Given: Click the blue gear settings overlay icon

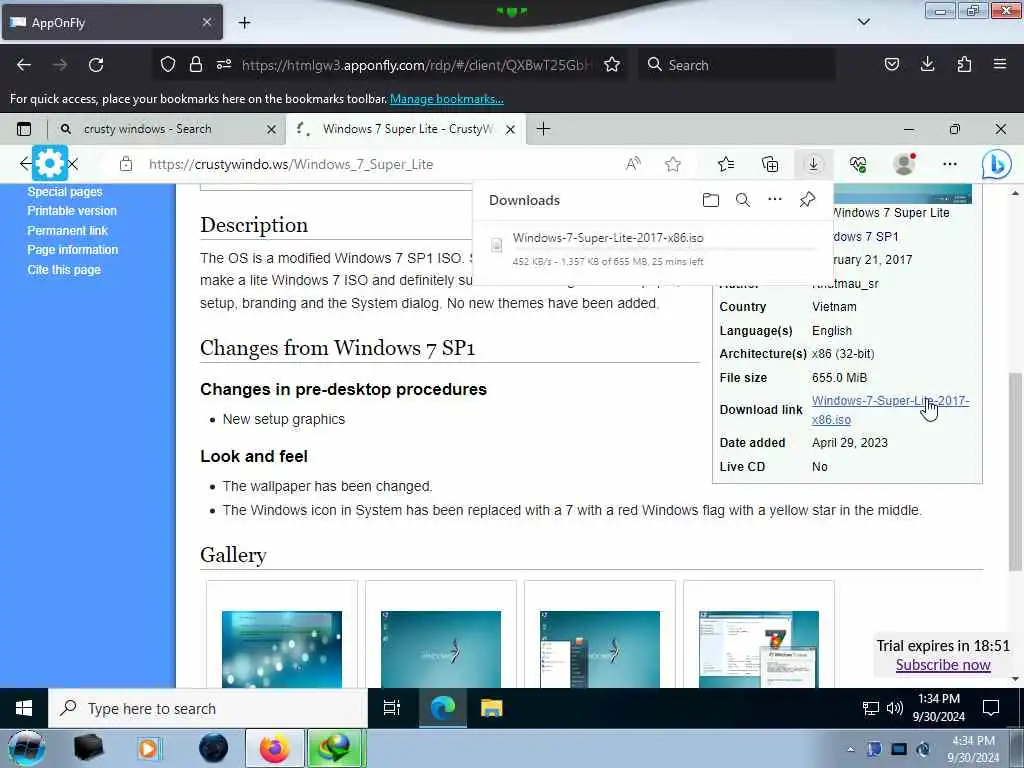Looking at the screenshot, I should coord(50,163).
